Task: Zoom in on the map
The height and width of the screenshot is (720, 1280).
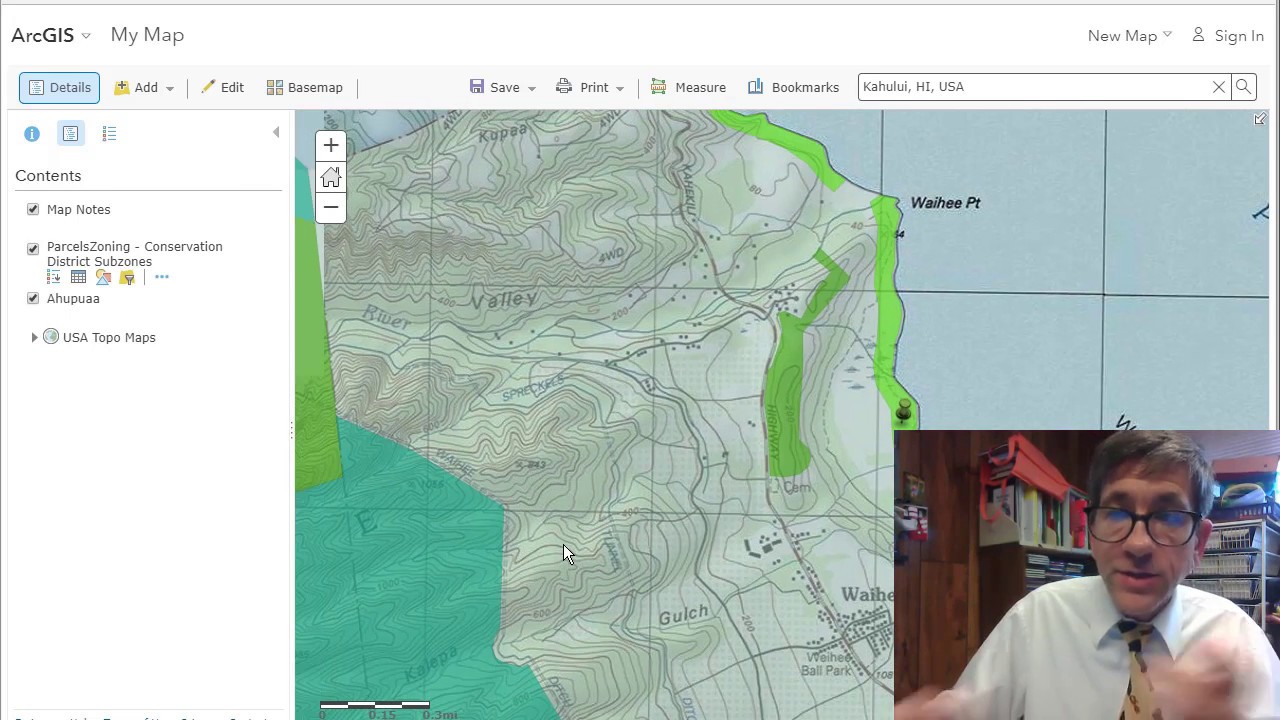Action: pos(331,146)
